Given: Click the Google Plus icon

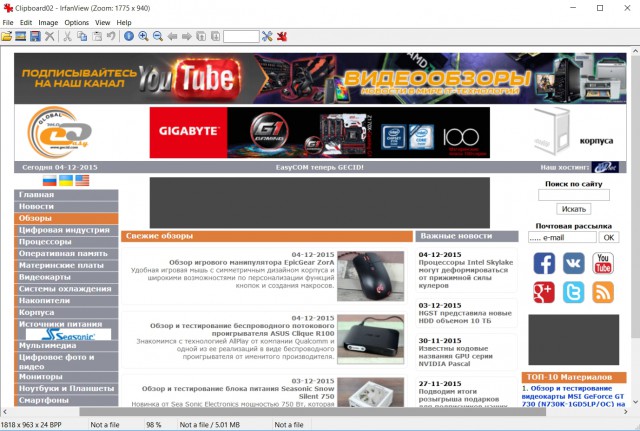Looking at the screenshot, I should [x=544, y=292].
